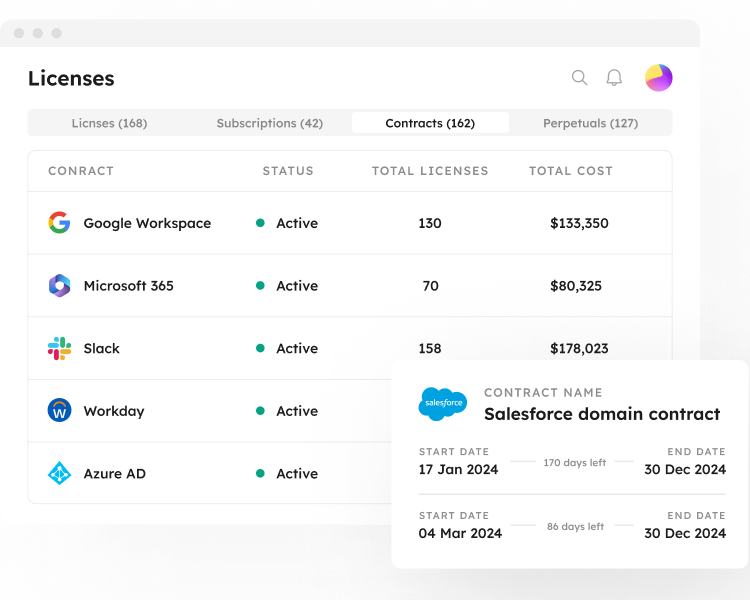This screenshot has width=750, height=600.
Task: Click Workday row green status dot
Action: pyautogui.click(x=260, y=411)
